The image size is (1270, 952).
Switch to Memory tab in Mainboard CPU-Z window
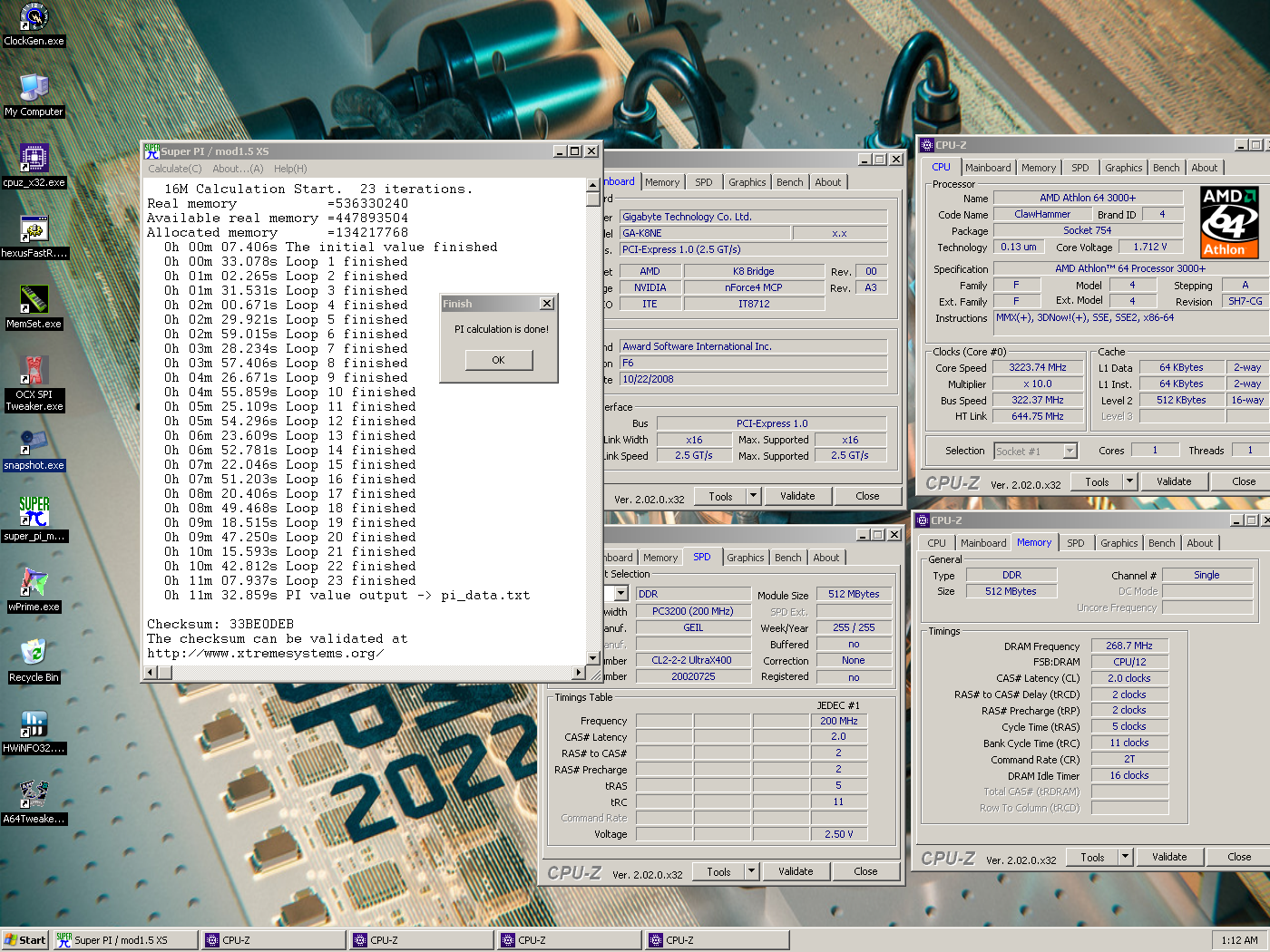[662, 182]
